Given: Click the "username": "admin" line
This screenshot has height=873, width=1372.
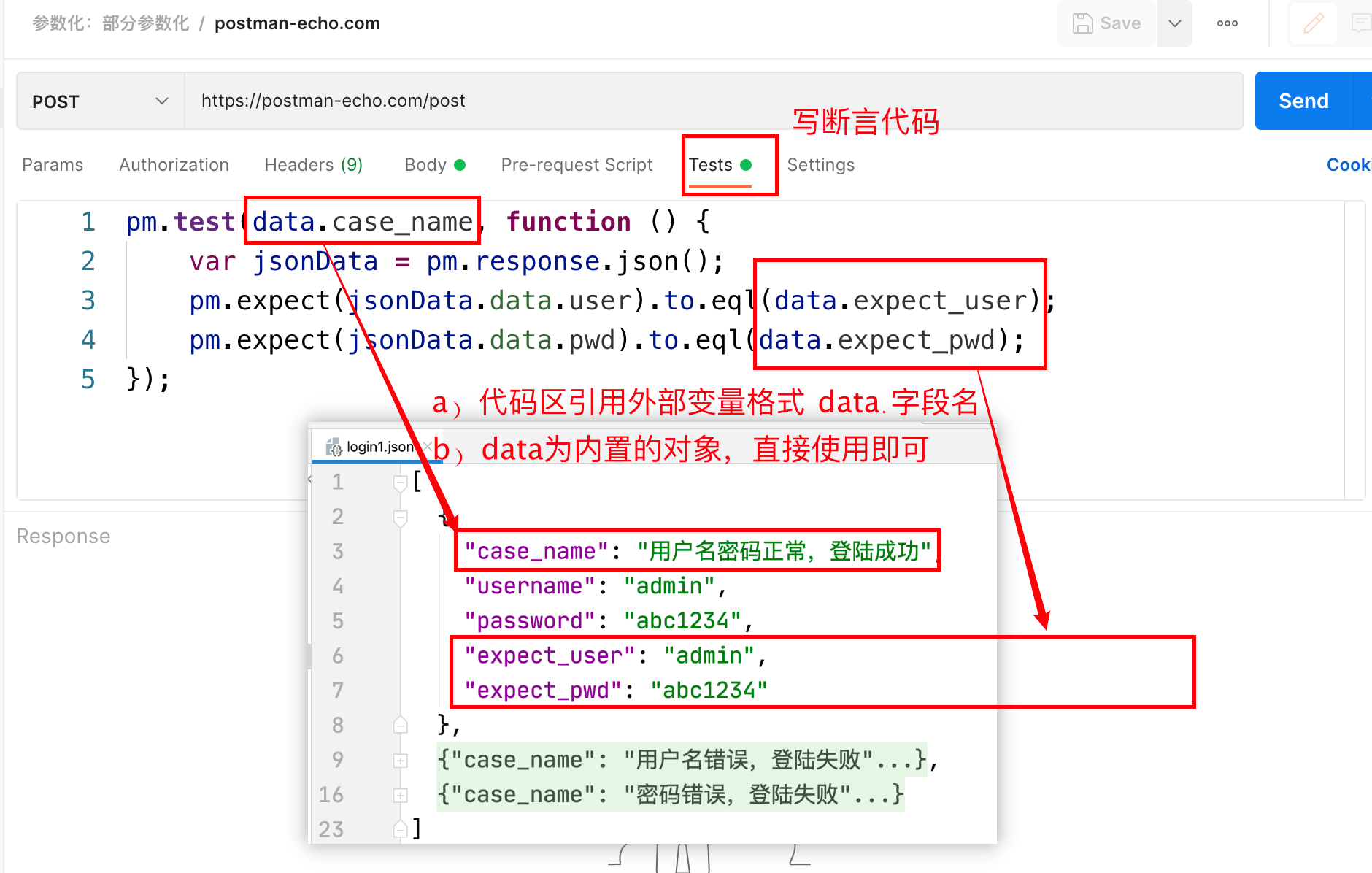Looking at the screenshot, I should click(595, 585).
